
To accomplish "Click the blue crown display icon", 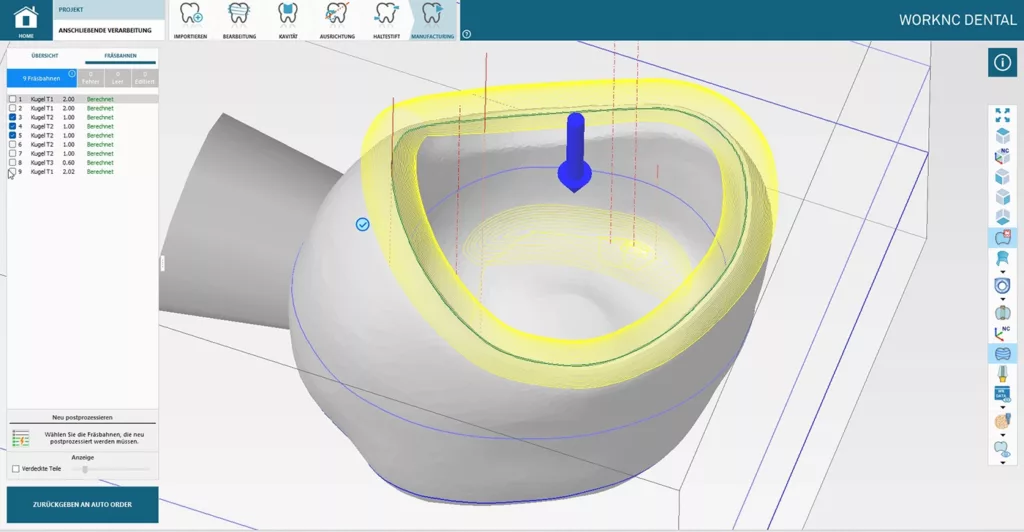I will 1002,259.
